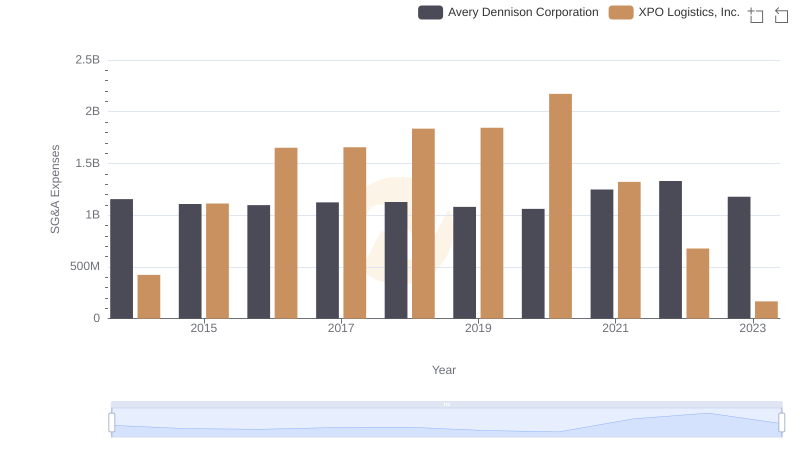
Task: Click the XPO Logistics bar for 2019
Action: 492,223
